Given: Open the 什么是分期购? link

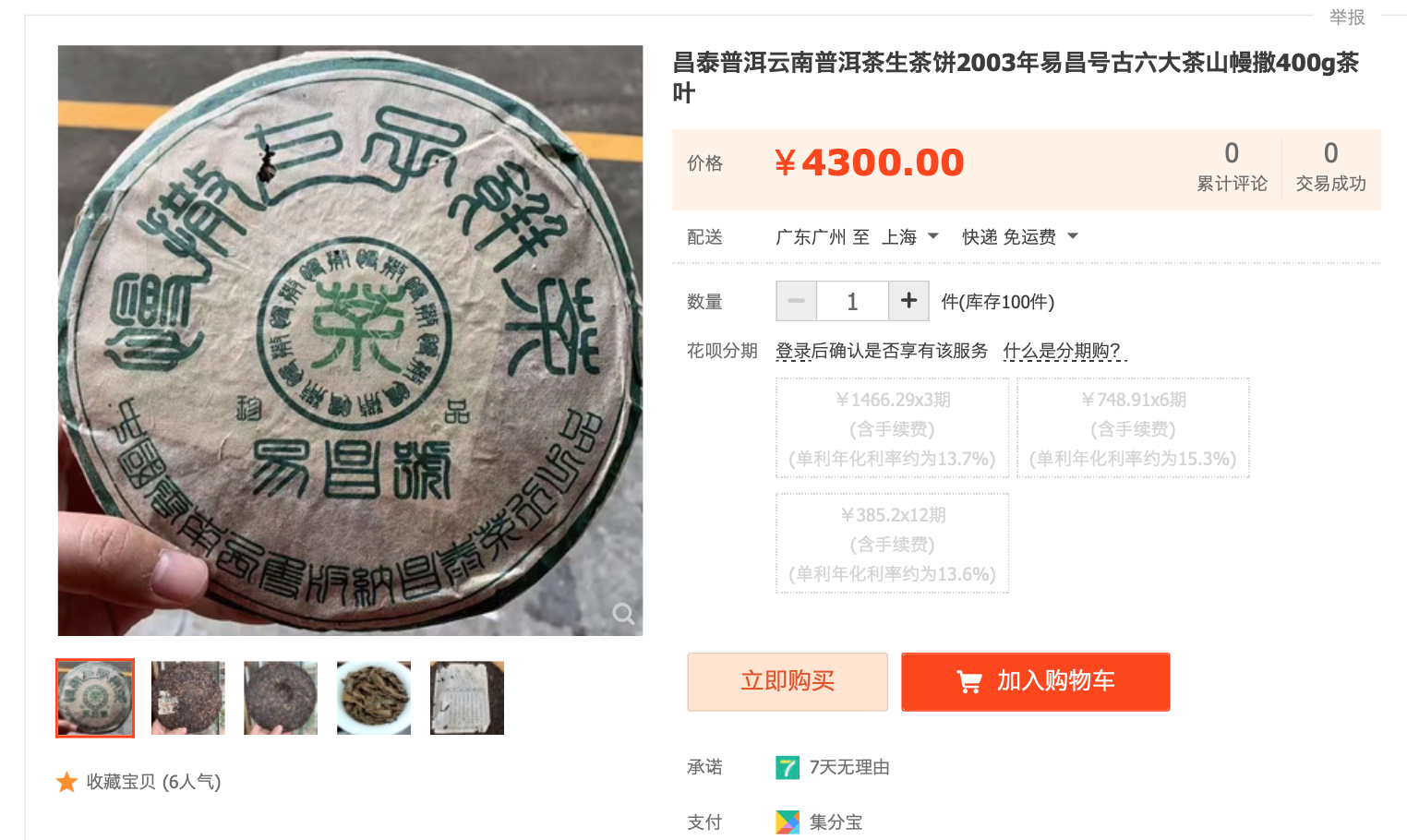Looking at the screenshot, I should [x=1062, y=351].
